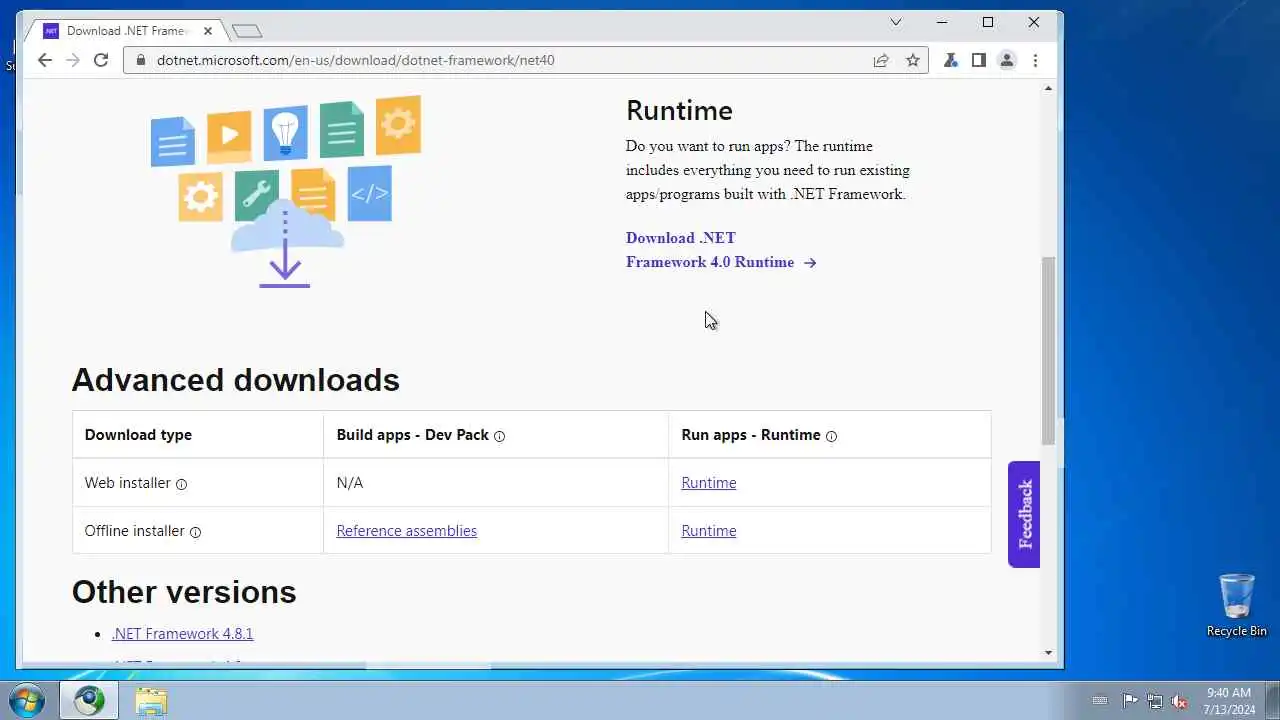Click the muted volume tray icon
The height and width of the screenshot is (720, 1280).
click(x=1179, y=701)
